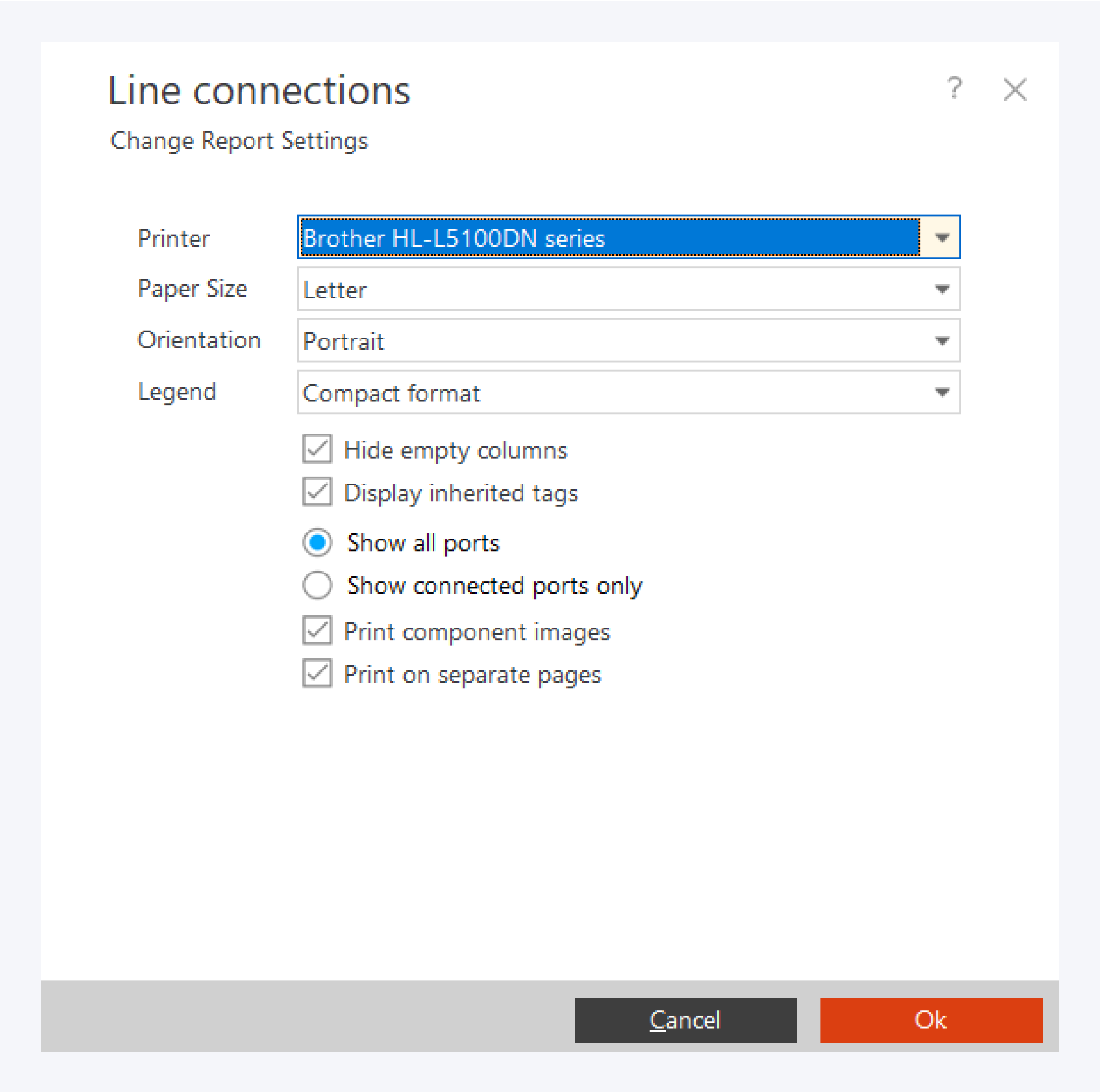This screenshot has height=1092, width=1100.
Task: Open the Printer dropdown arrow
Action: click(x=942, y=237)
